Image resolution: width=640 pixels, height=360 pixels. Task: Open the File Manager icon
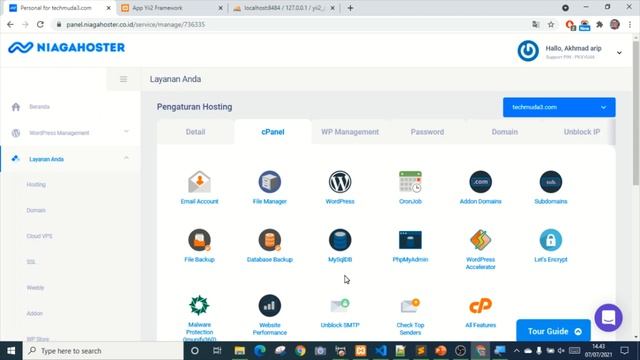coord(269,182)
